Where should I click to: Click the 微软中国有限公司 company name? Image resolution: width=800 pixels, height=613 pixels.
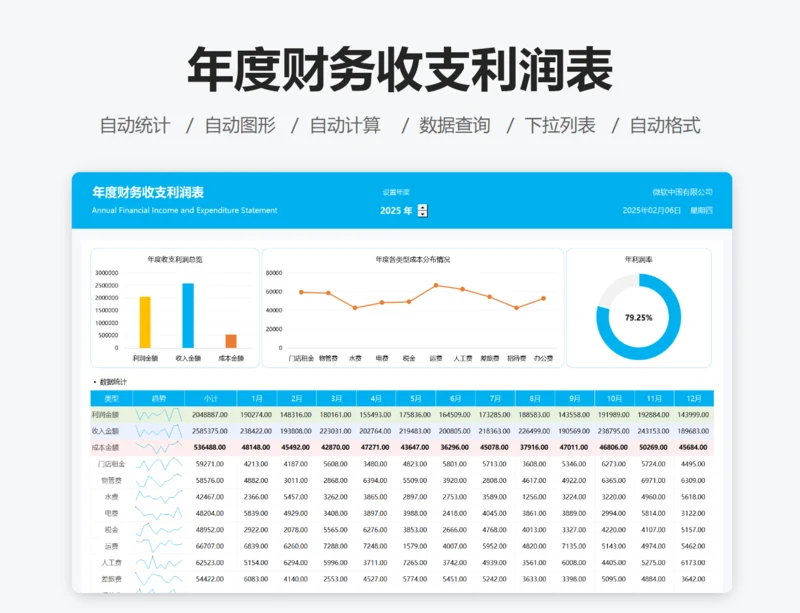[683, 192]
